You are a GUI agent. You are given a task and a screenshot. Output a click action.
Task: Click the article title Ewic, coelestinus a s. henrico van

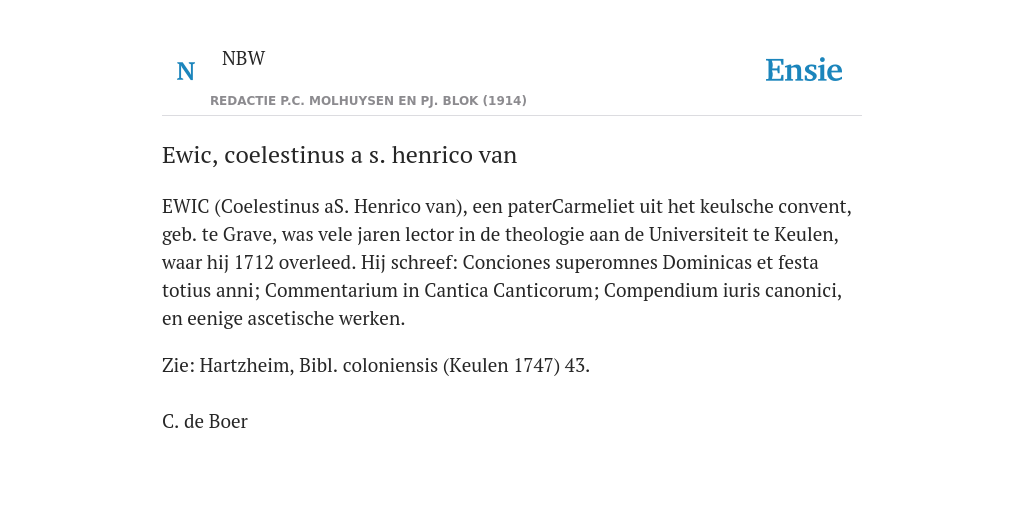pos(340,155)
